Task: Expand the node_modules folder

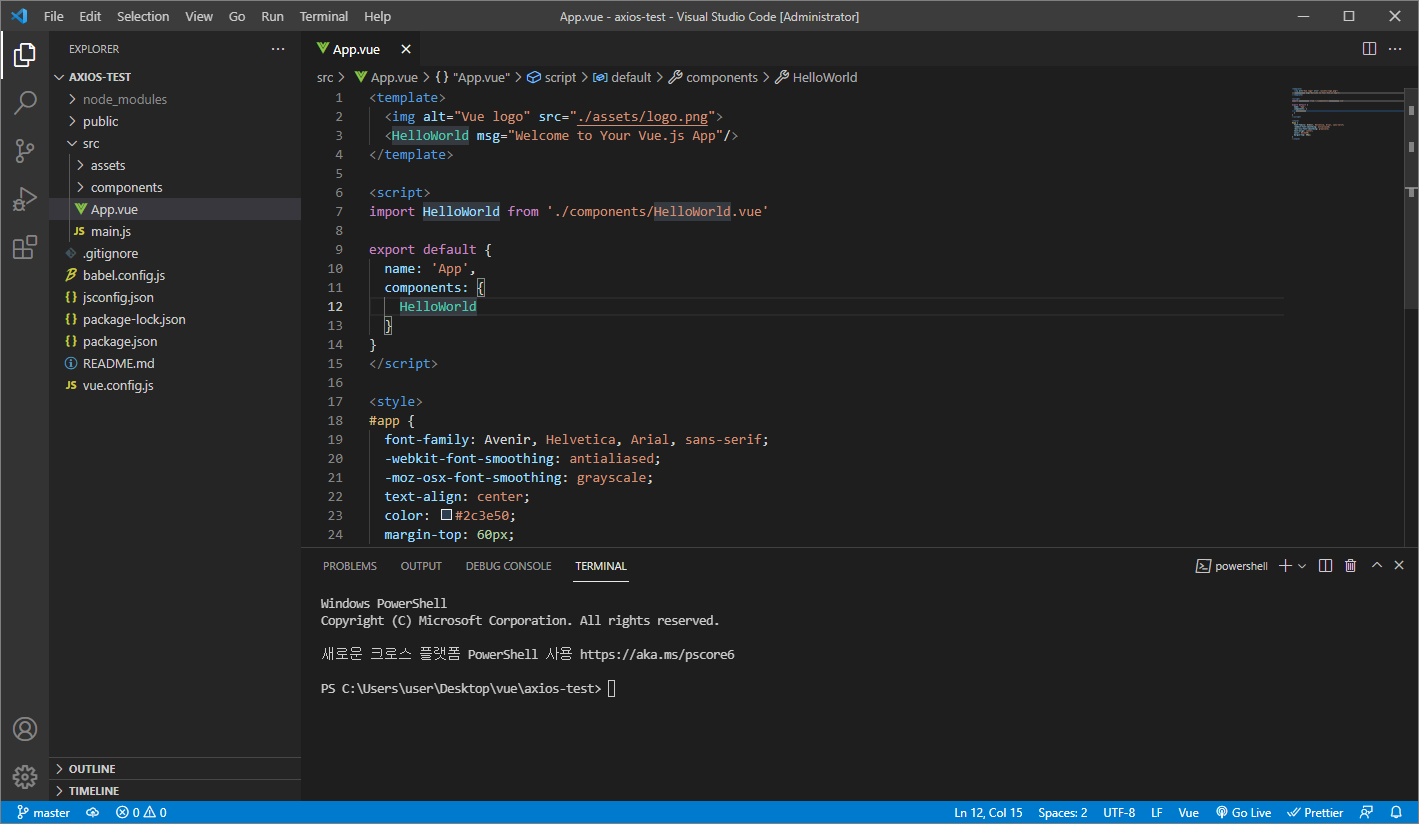Action: point(175,99)
